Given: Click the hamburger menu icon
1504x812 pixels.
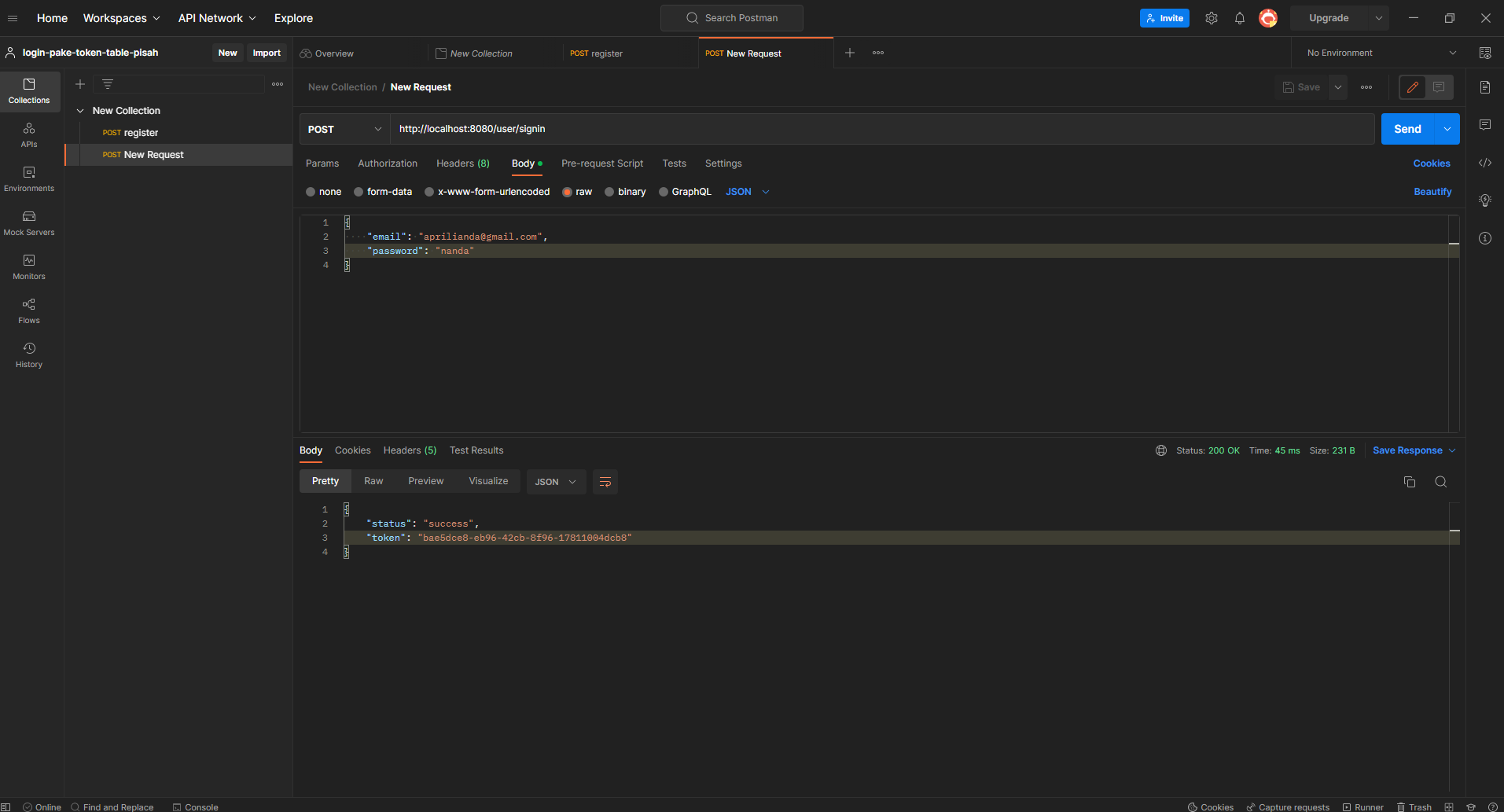Looking at the screenshot, I should coord(13,18).
